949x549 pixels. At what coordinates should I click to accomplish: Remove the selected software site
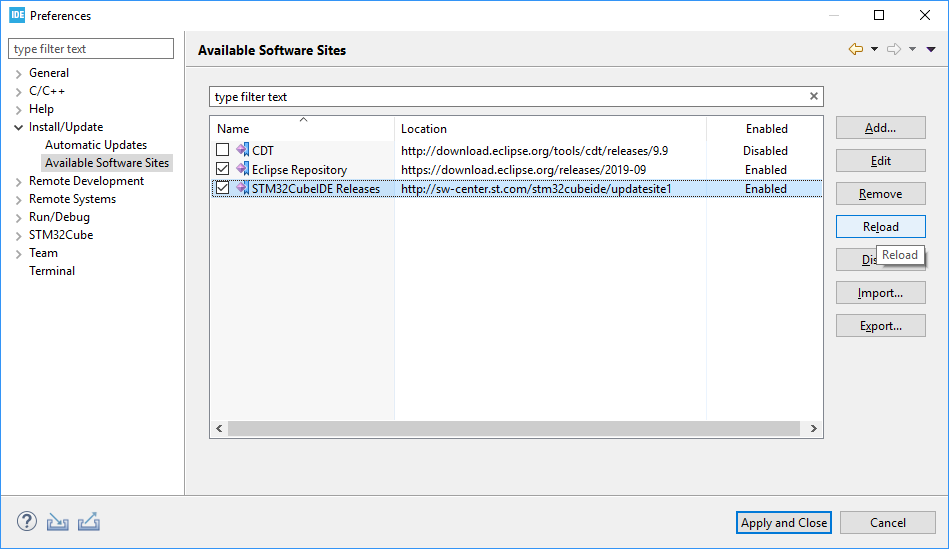(881, 194)
